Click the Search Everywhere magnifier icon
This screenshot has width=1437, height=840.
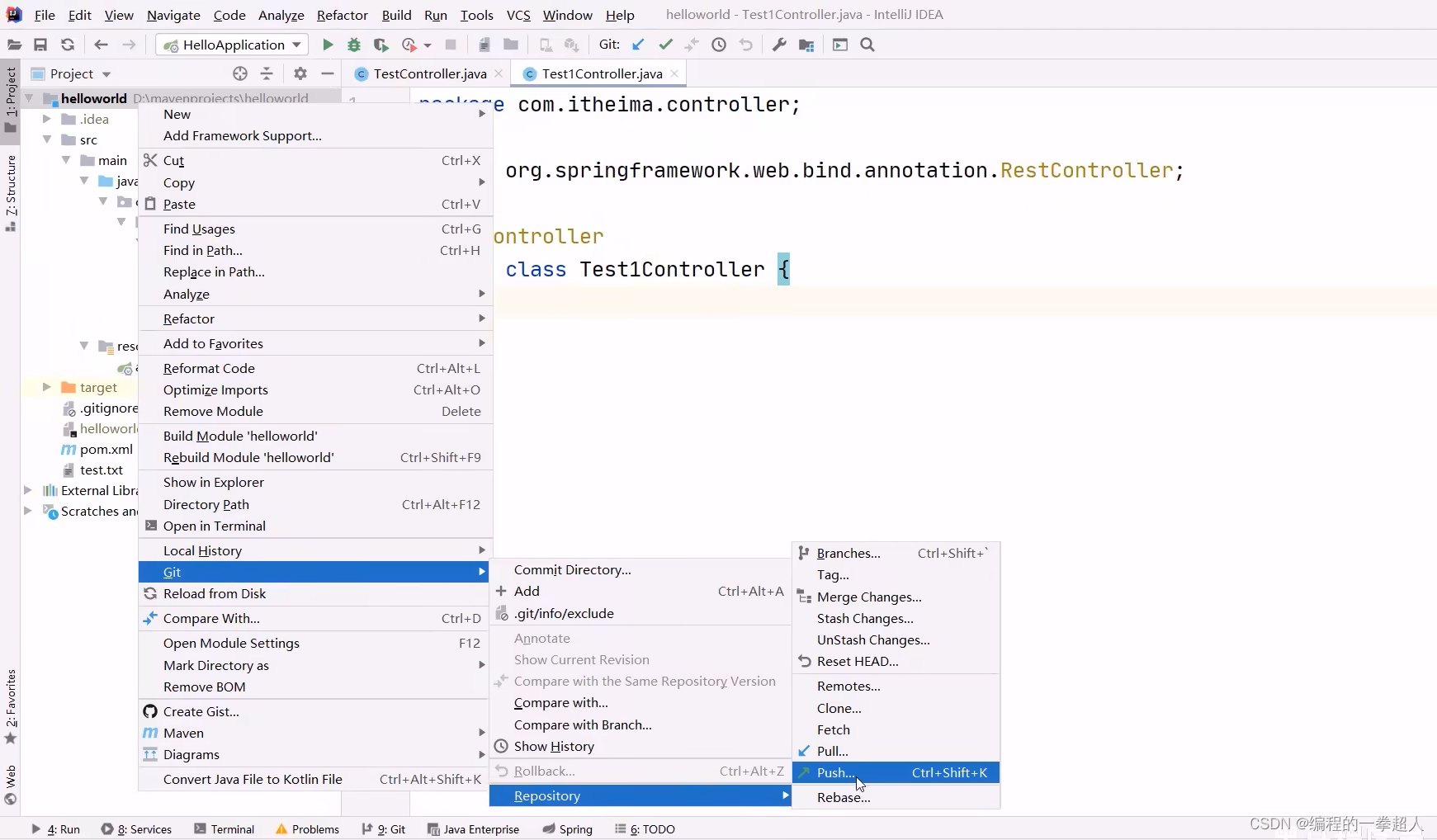pyautogui.click(x=867, y=45)
